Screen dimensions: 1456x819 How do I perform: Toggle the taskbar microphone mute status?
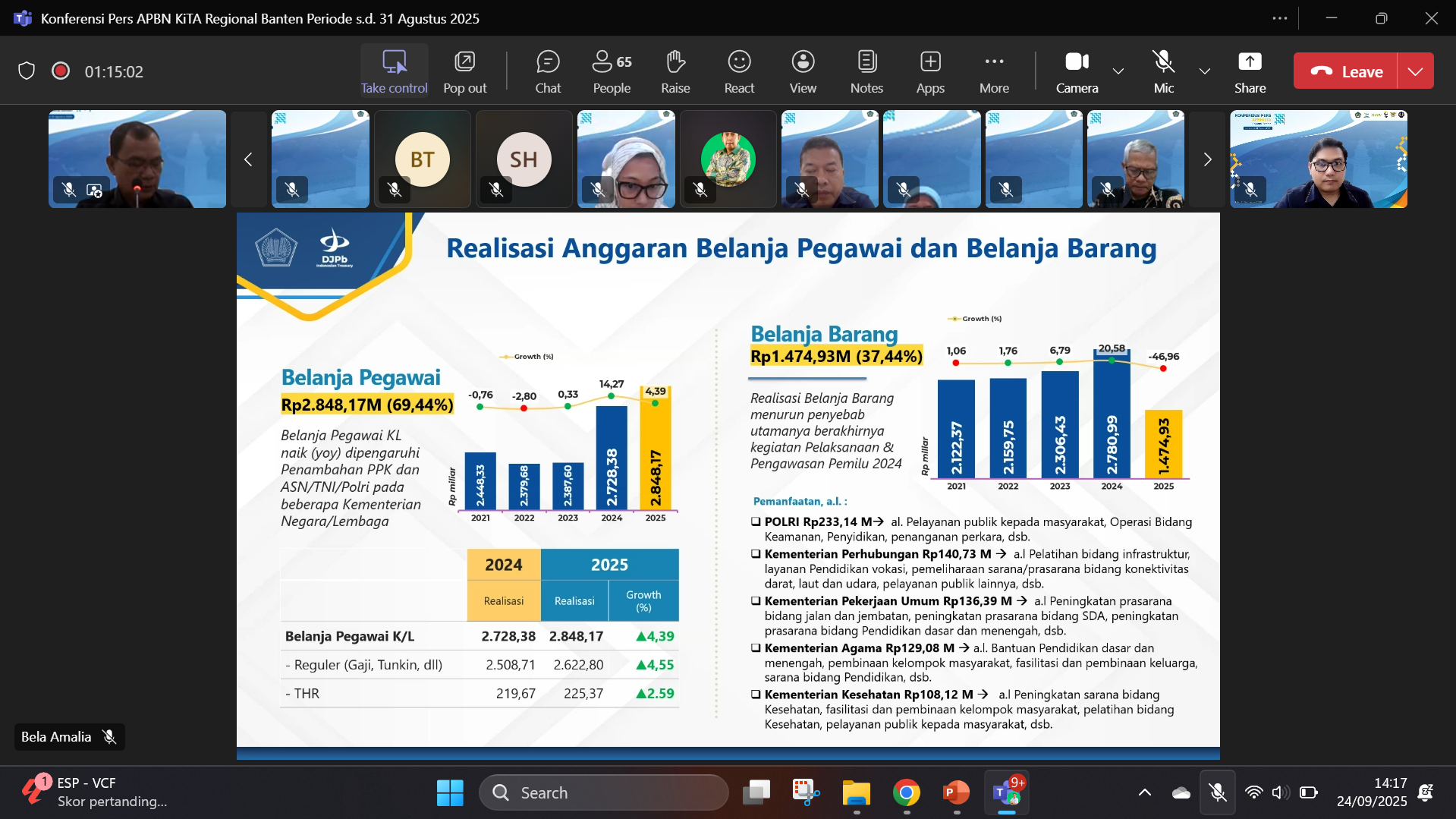click(1217, 792)
